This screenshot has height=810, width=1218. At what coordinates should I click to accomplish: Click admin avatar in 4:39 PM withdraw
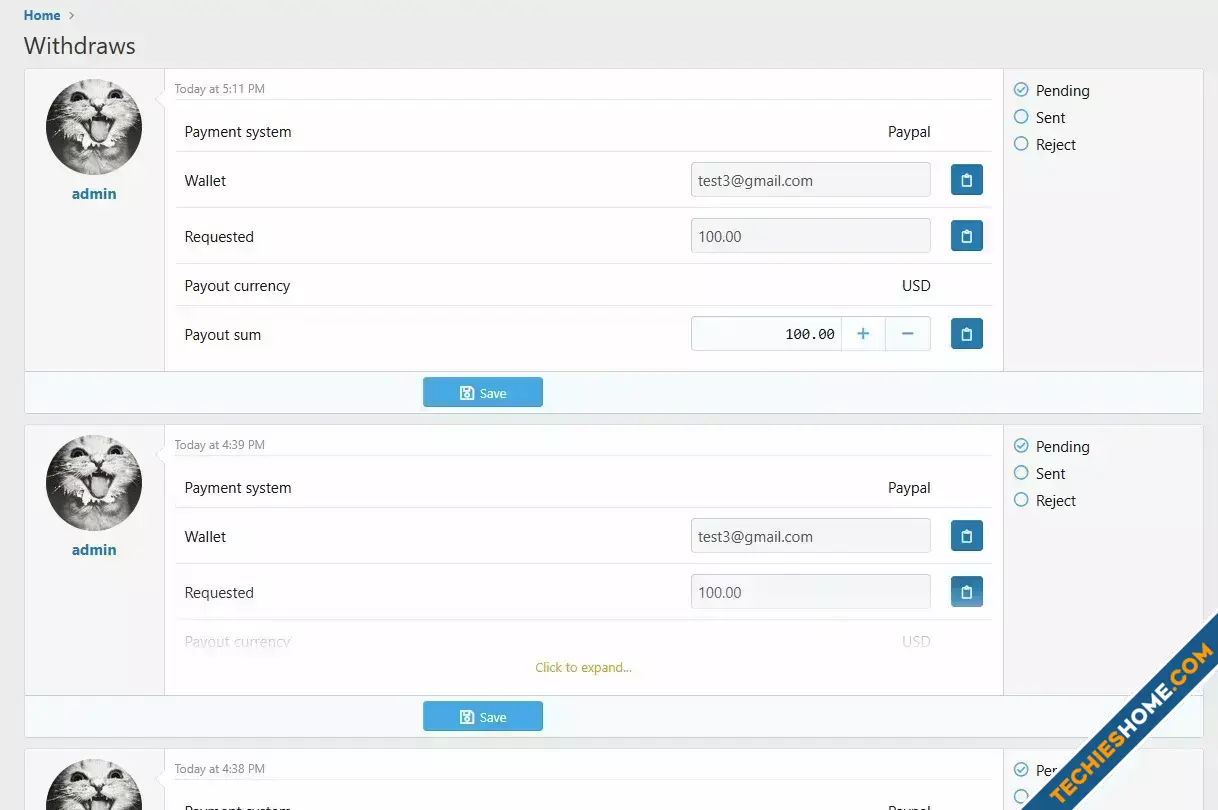tap(94, 483)
